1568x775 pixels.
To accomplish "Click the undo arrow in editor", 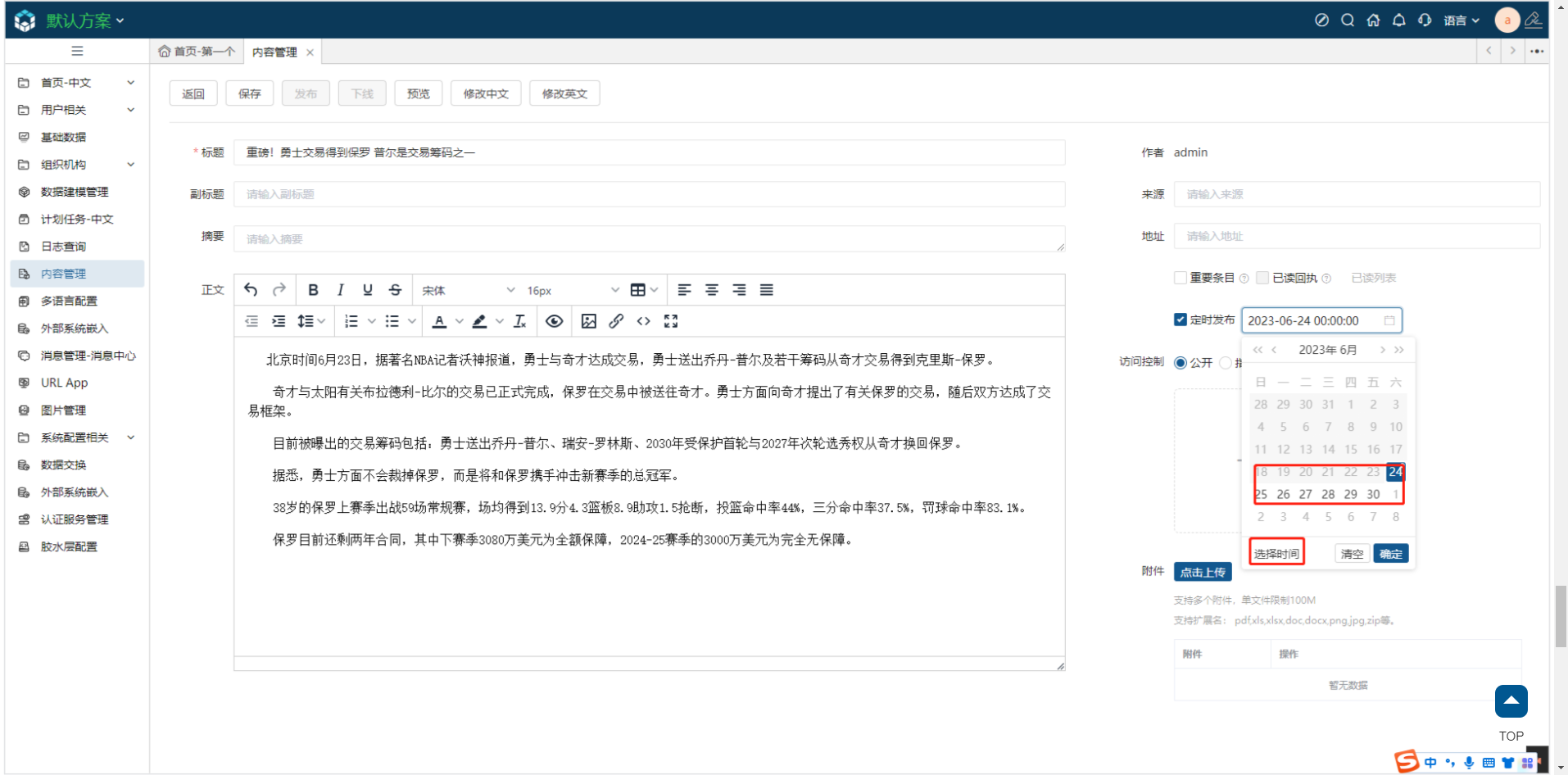I will [x=251, y=290].
